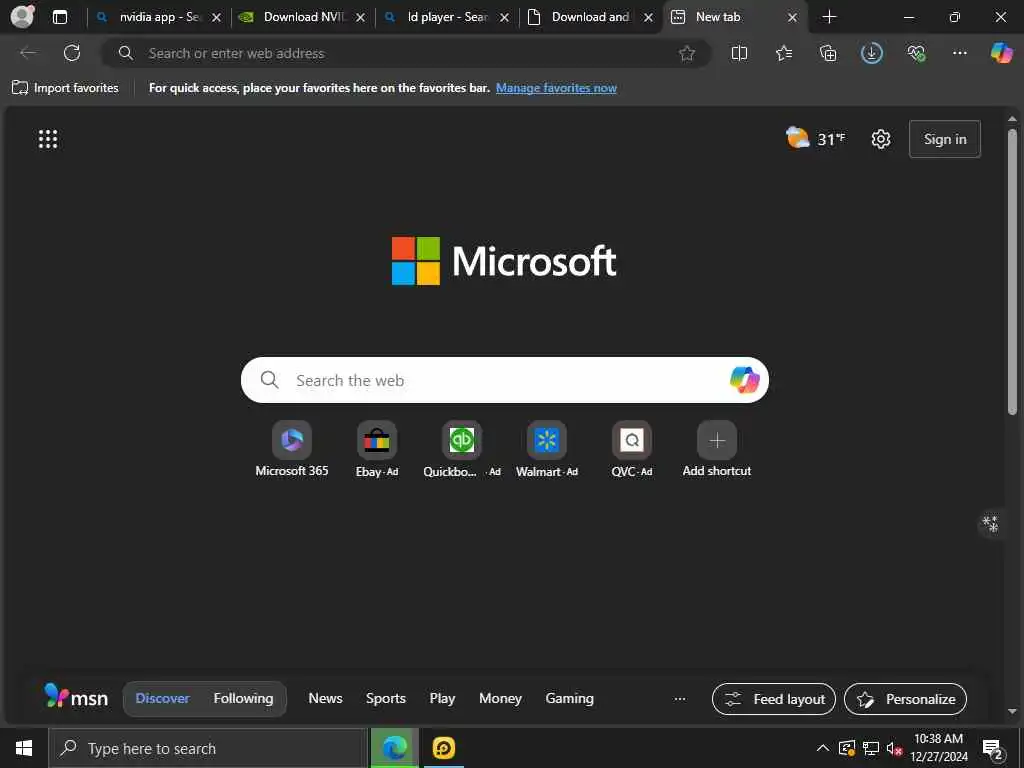
Task: Click the Search the web box
Action: point(505,380)
